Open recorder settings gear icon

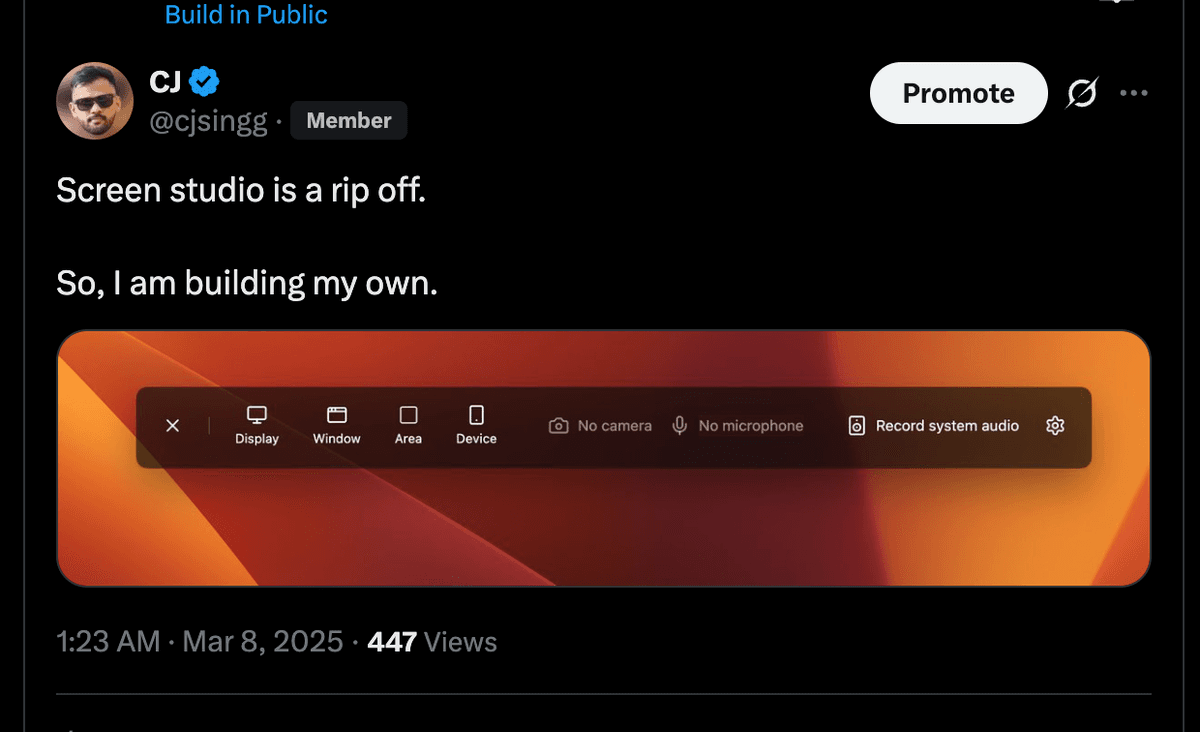[1055, 426]
